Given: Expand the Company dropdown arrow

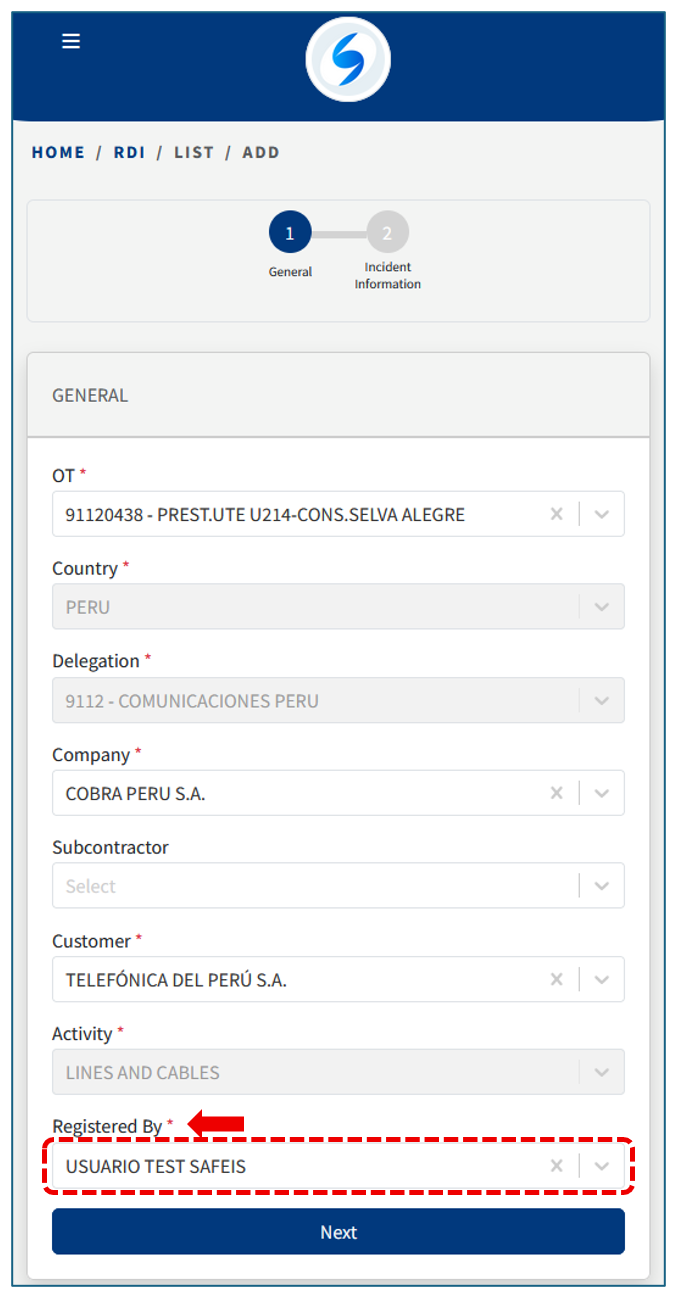Looking at the screenshot, I should [x=602, y=793].
